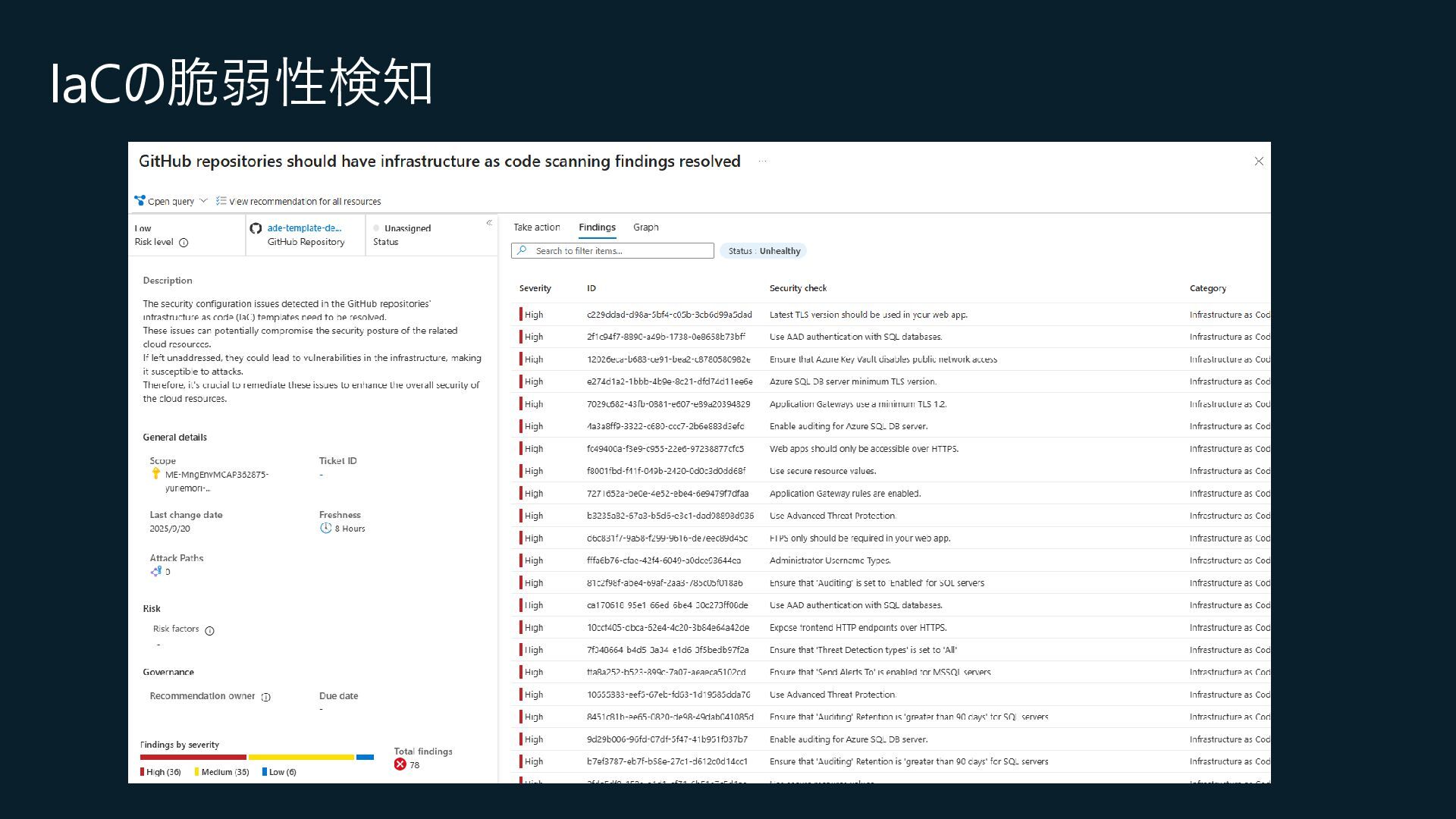The height and width of the screenshot is (819, 1456).
Task: Open the ade-template-de... repository link
Action: (x=304, y=228)
